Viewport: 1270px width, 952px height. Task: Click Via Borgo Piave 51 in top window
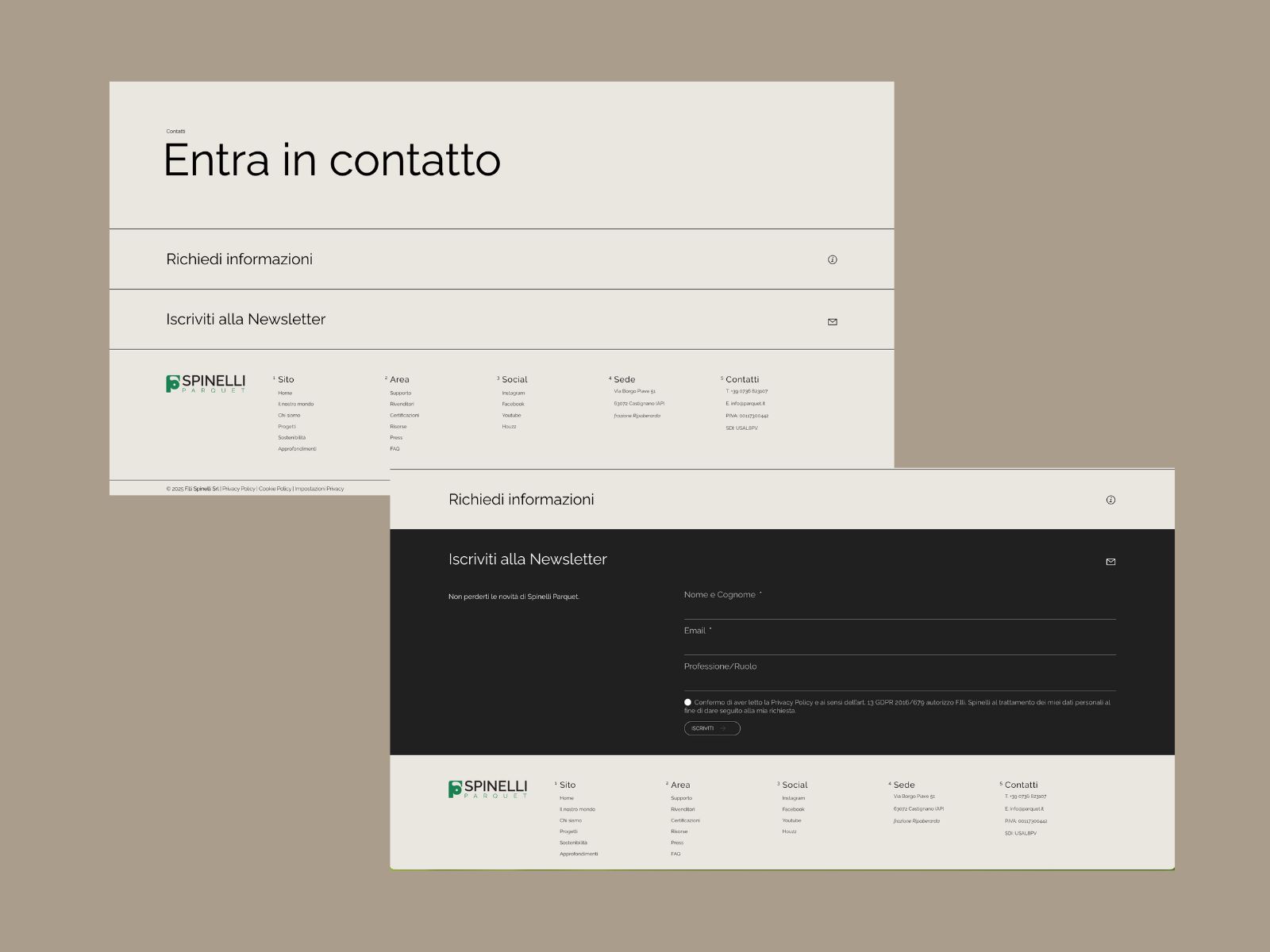point(634,391)
